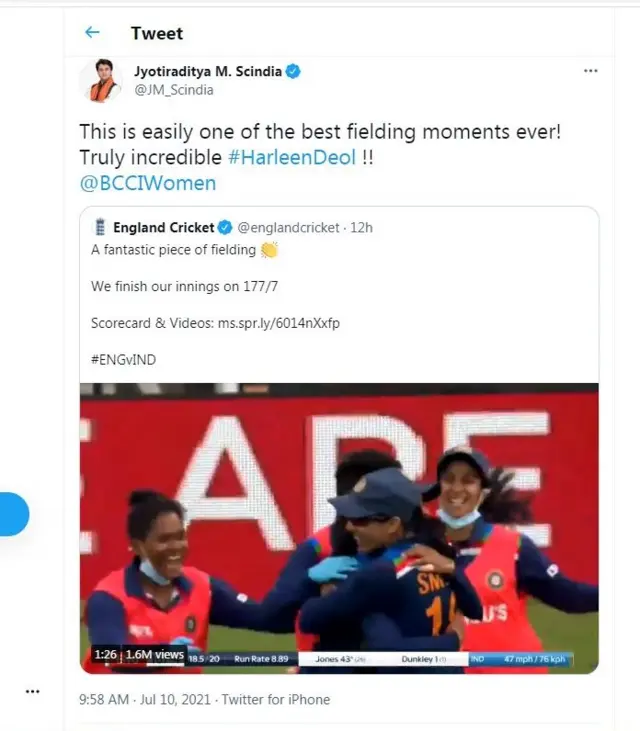
Task: Click the verified badge beside Jyotiraditya M. Scindia
Action: [x=294, y=72]
